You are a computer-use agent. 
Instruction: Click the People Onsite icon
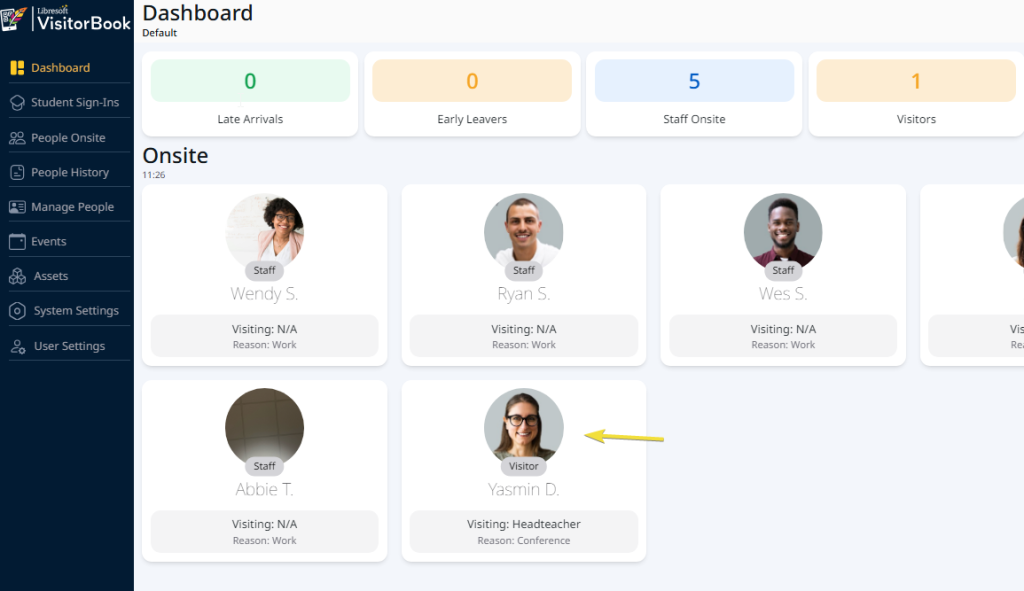tap(16, 137)
